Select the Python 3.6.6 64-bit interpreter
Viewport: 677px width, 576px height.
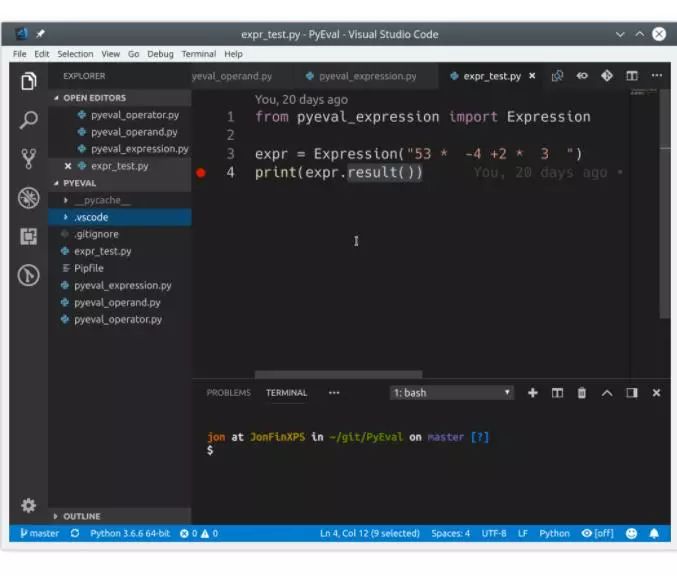click(130, 534)
